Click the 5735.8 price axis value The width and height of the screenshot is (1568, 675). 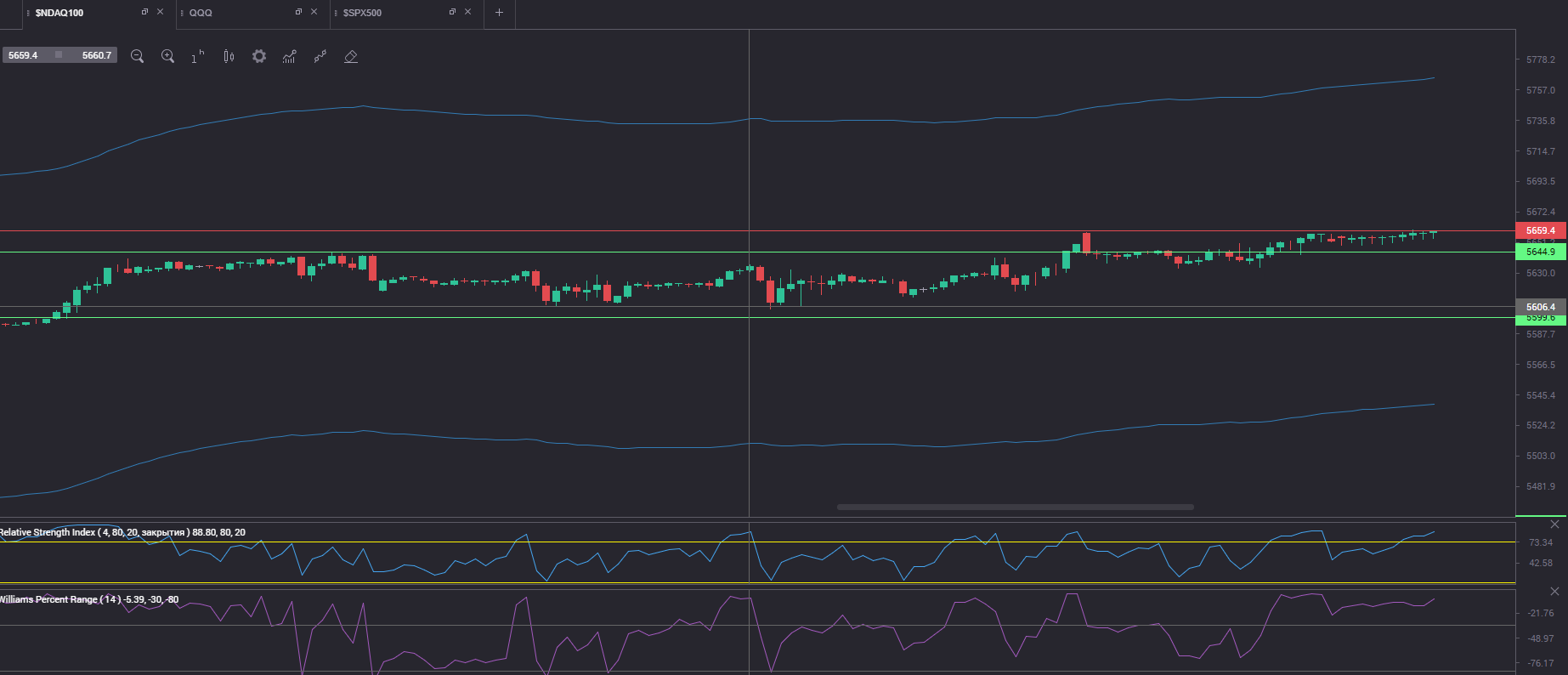(1540, 121)
